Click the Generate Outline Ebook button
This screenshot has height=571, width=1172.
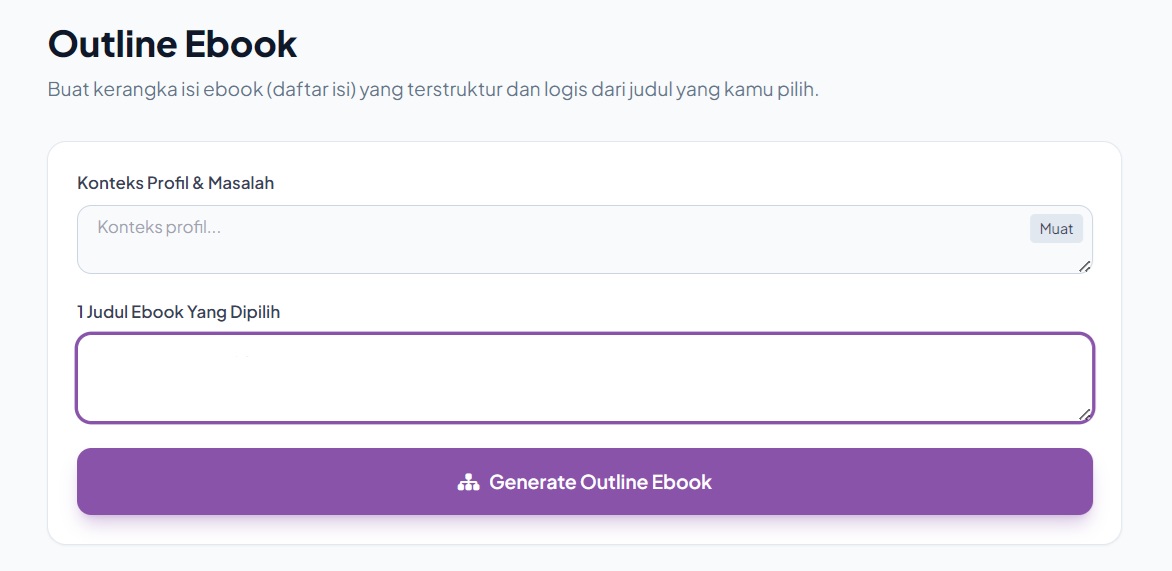585,481
